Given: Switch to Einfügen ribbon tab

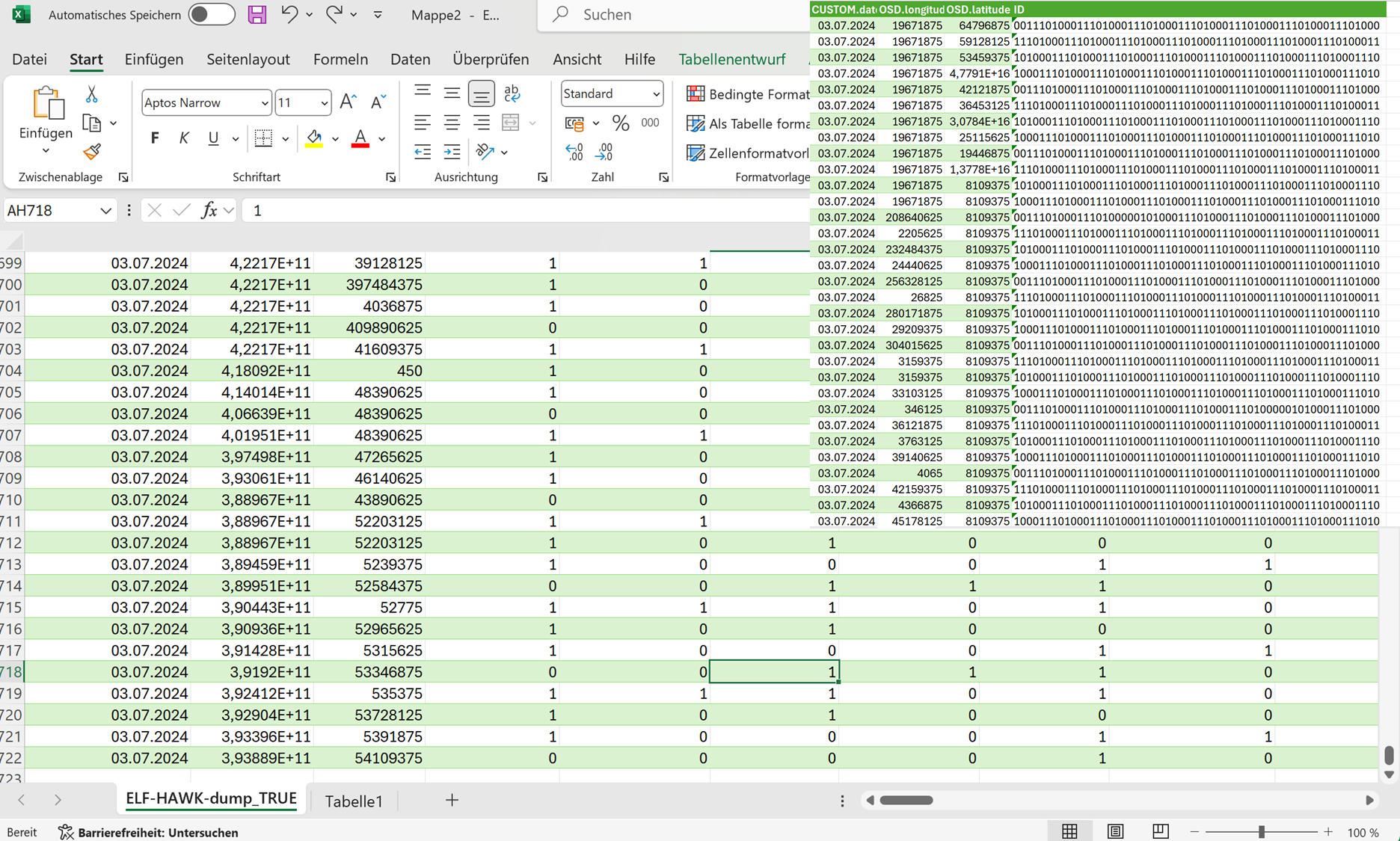Looking at the screenshot, I should pos(154,59).
